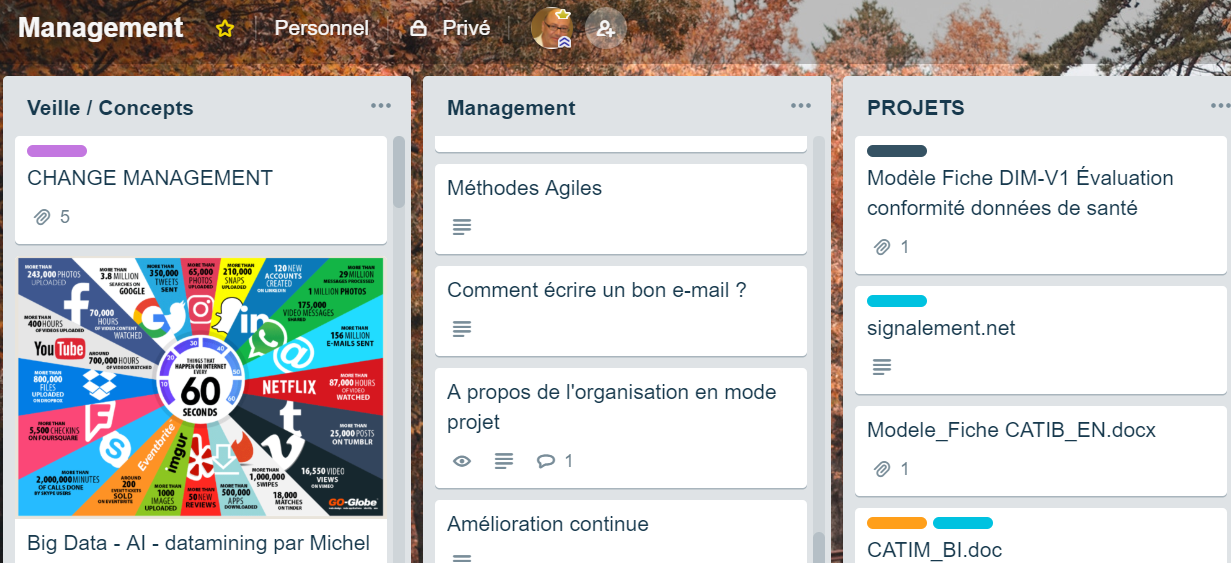Click attachment icon on Modèle Fiche DIM-V1 card
The height and width of the screenshot is (563, 1231).
(x=882, y=246)
